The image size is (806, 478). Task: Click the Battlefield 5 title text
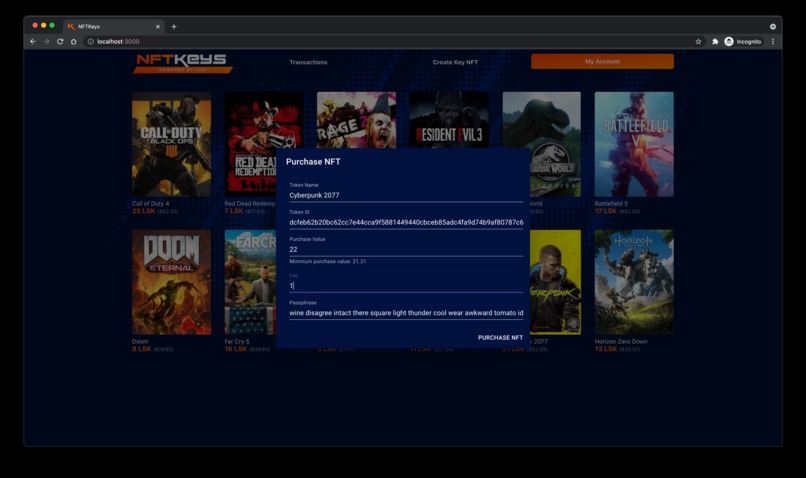(611, 204)
